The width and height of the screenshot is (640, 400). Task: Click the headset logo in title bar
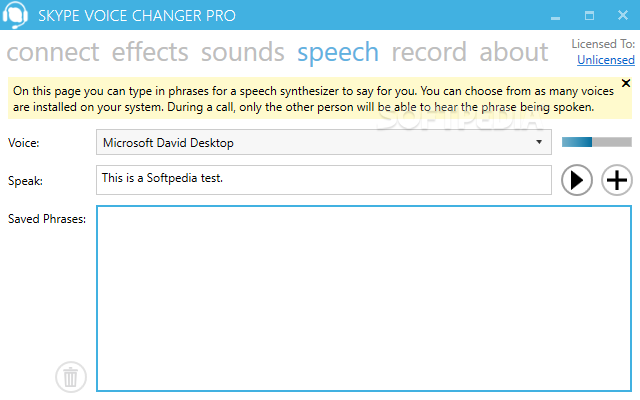[15, 15]
